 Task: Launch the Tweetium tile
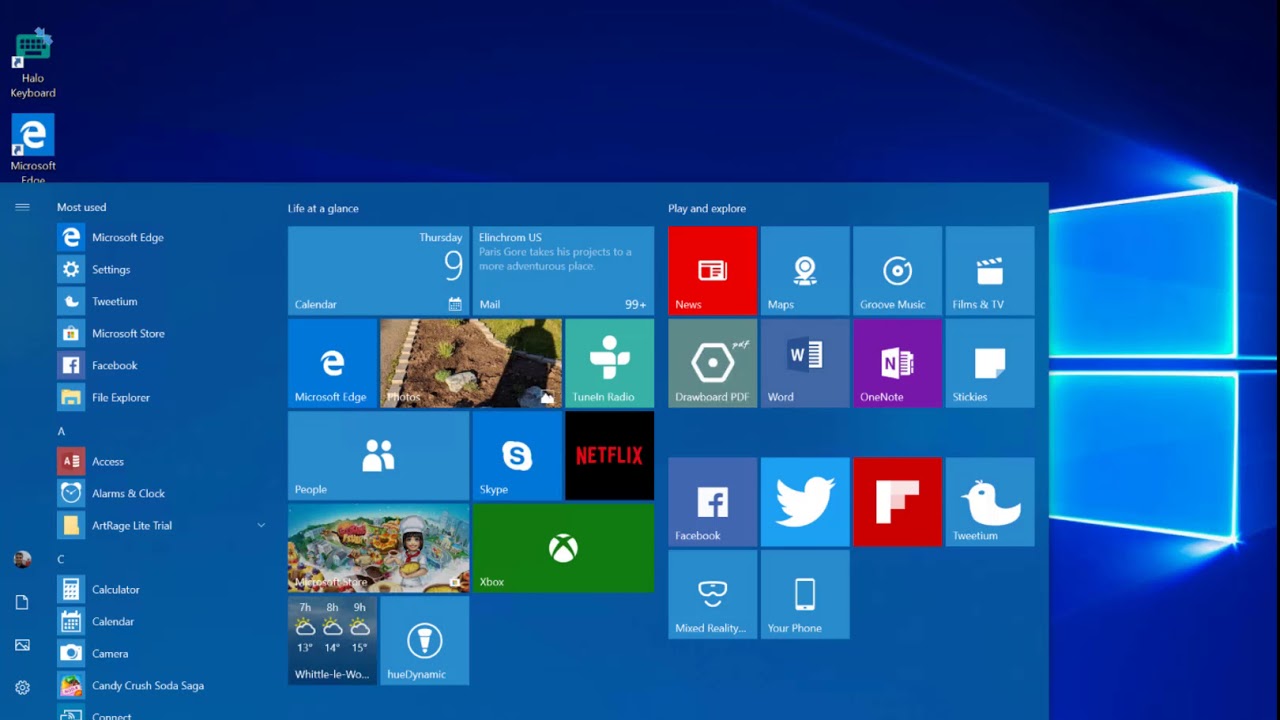point(990,502)
